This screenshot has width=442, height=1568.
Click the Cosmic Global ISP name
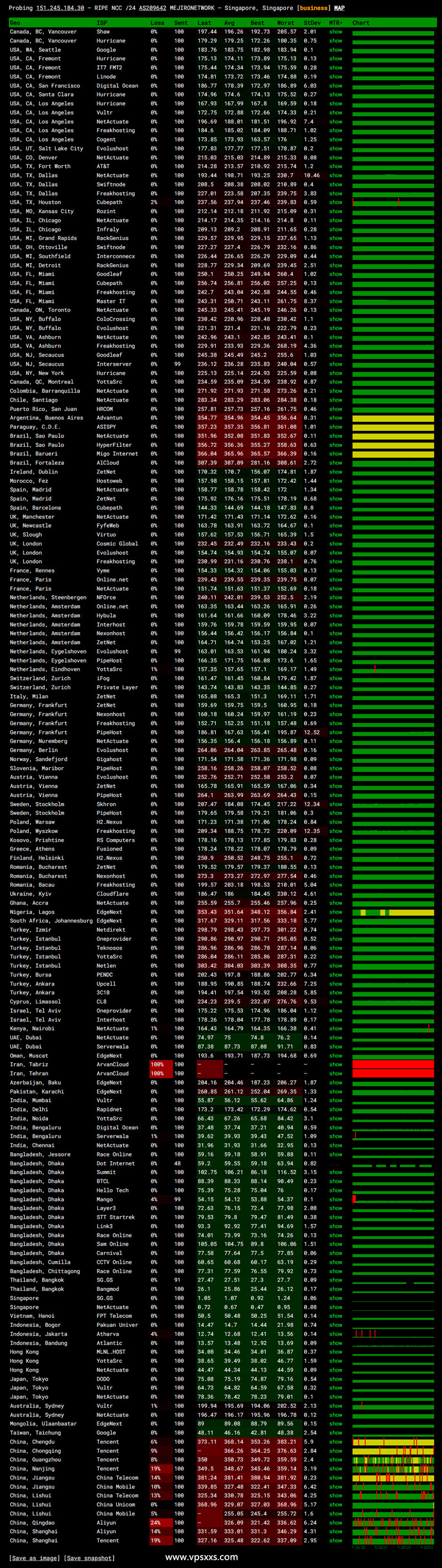point(117,544)
